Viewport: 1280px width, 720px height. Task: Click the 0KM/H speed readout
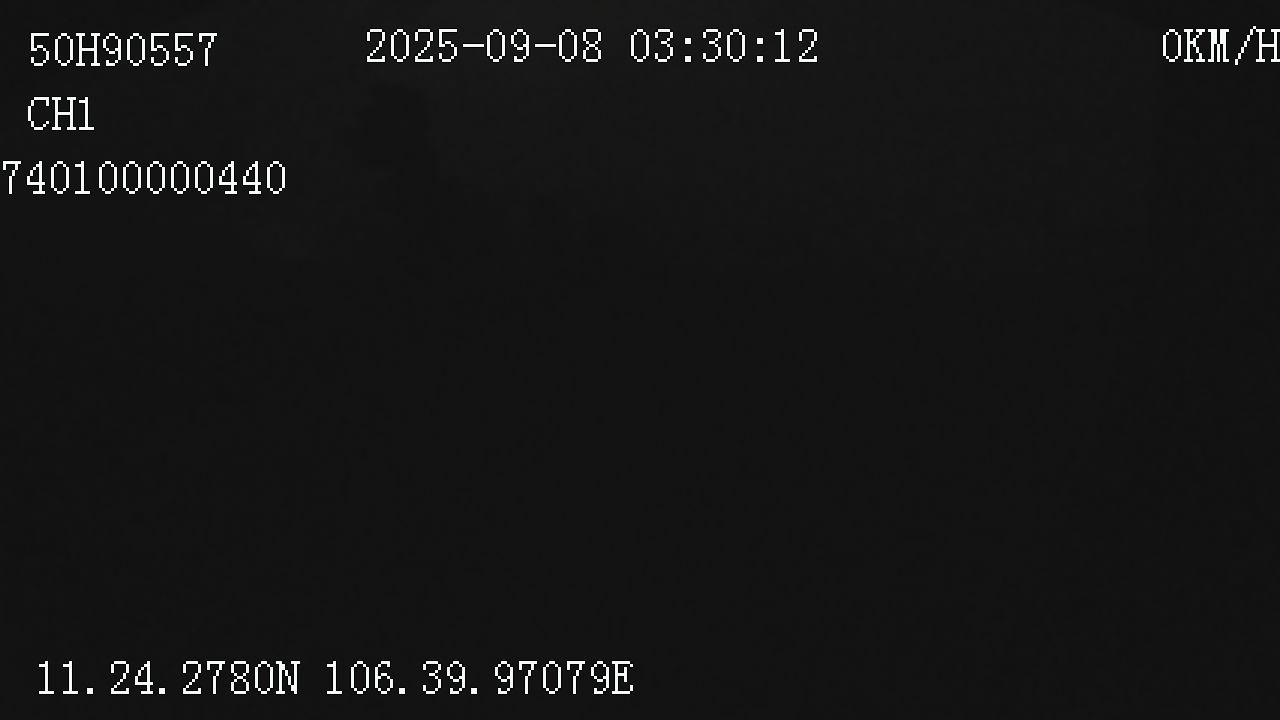coord(1220,47)
